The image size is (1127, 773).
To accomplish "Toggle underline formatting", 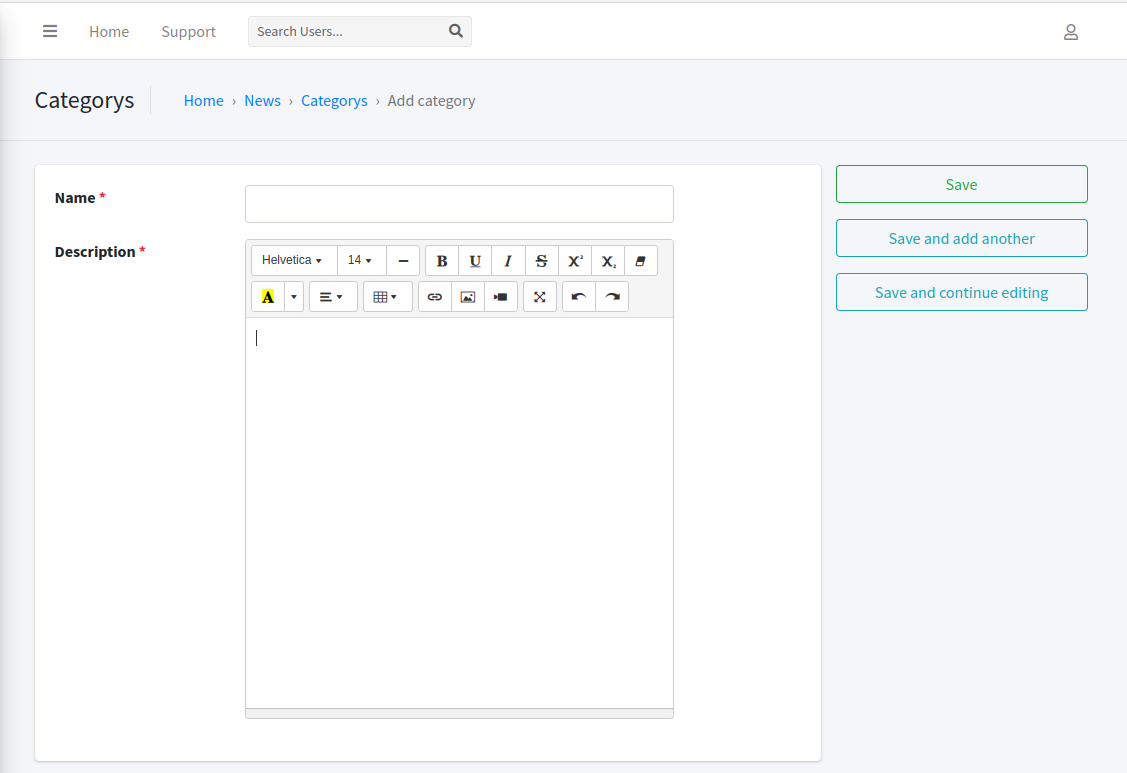I will tap(475, 261).
